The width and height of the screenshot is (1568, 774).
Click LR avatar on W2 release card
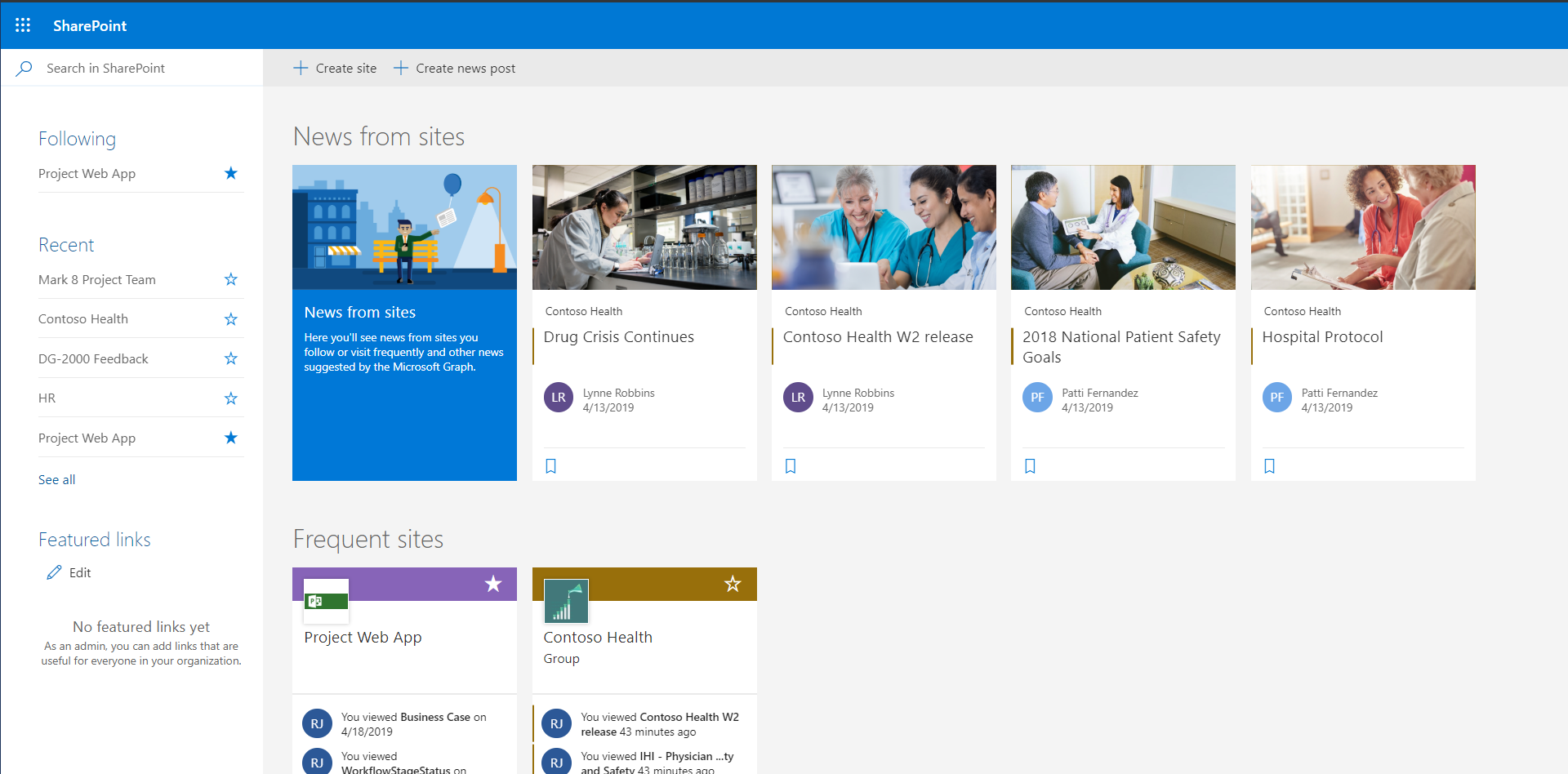pos(798,398)
